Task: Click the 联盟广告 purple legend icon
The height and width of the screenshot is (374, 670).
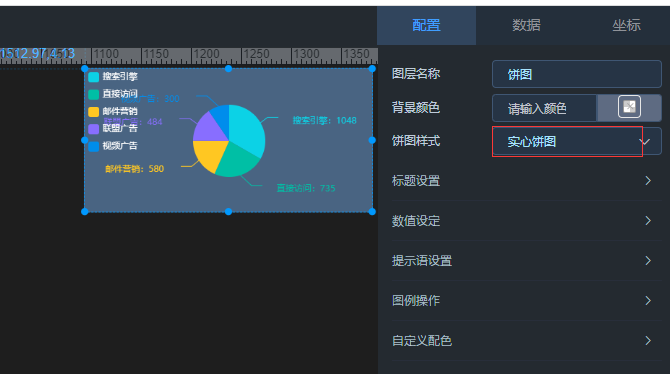Action: pyautogui.click(x=94, y=129)
